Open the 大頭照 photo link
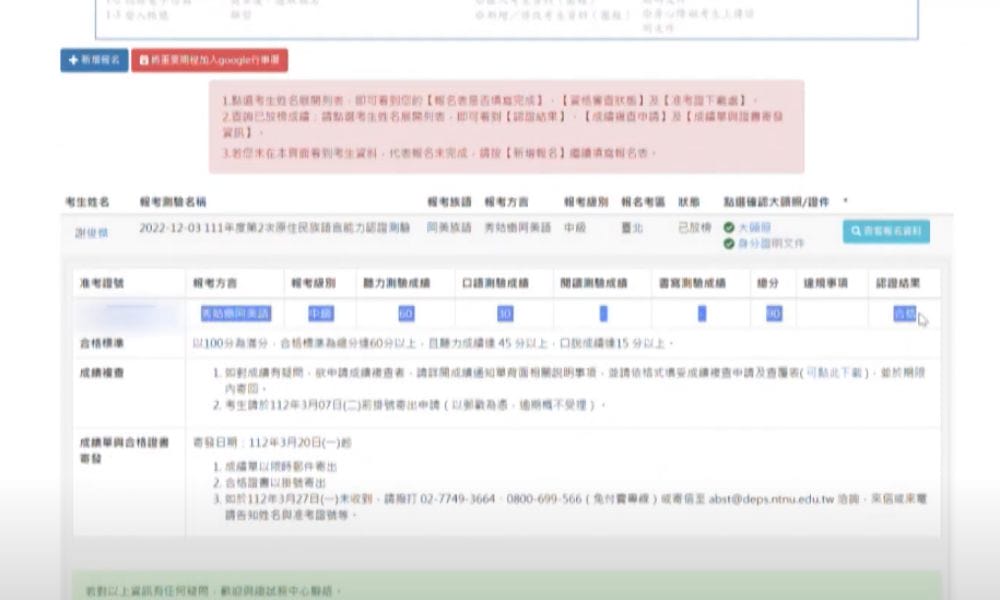The width and height of the screenshot is (1000, 600). click(754, 228)
